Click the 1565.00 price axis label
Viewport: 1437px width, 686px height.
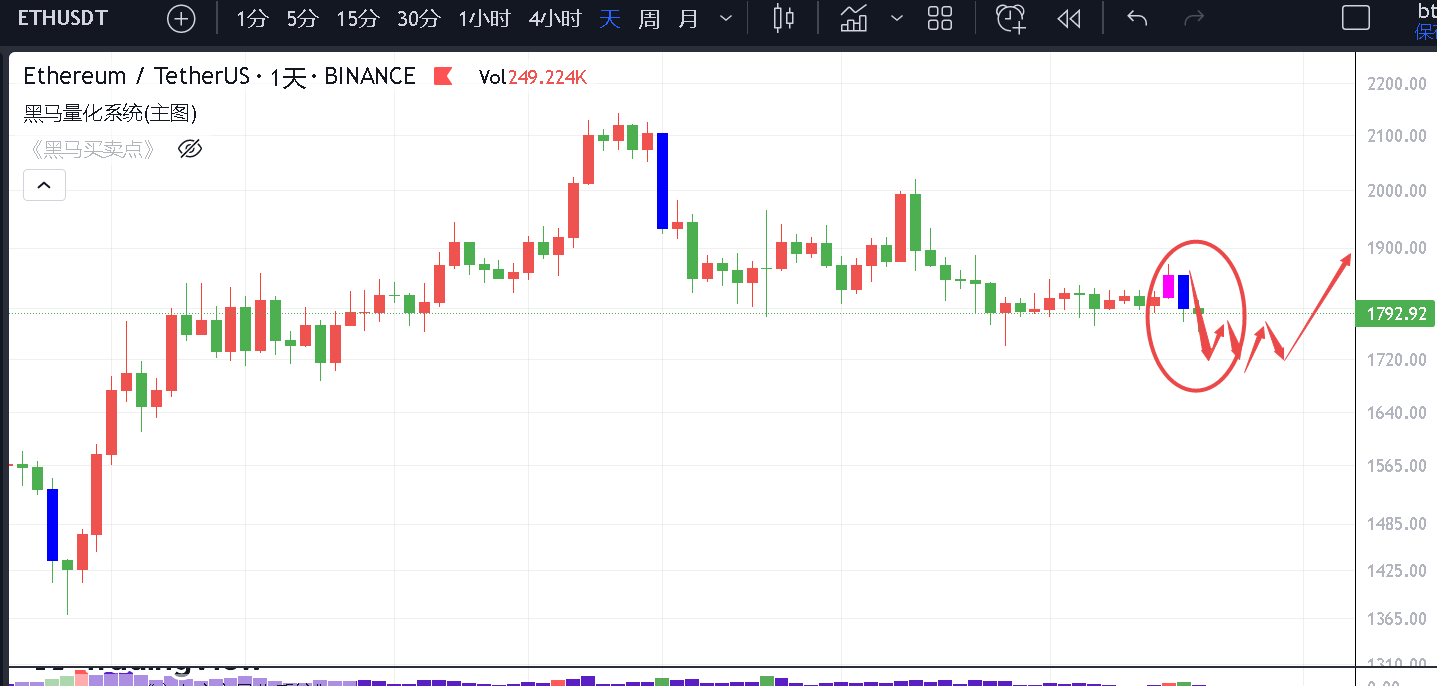click(x=1396, y=466)
